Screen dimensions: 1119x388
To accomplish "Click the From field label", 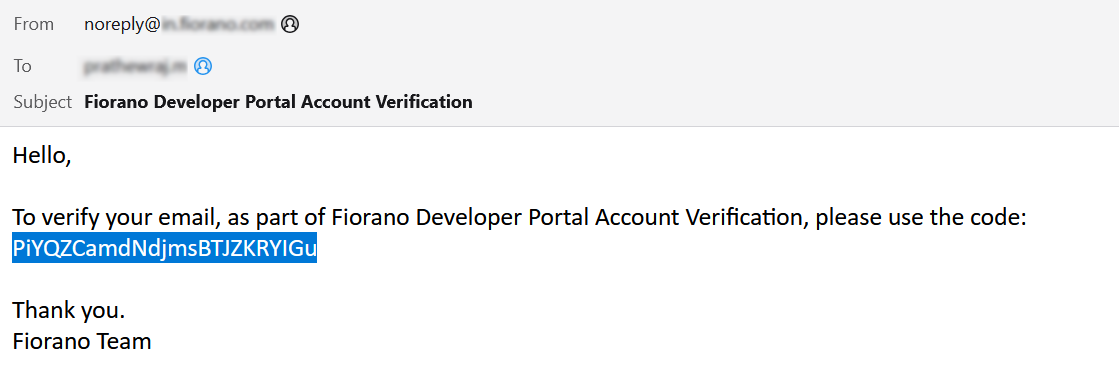I will [34, 24].
